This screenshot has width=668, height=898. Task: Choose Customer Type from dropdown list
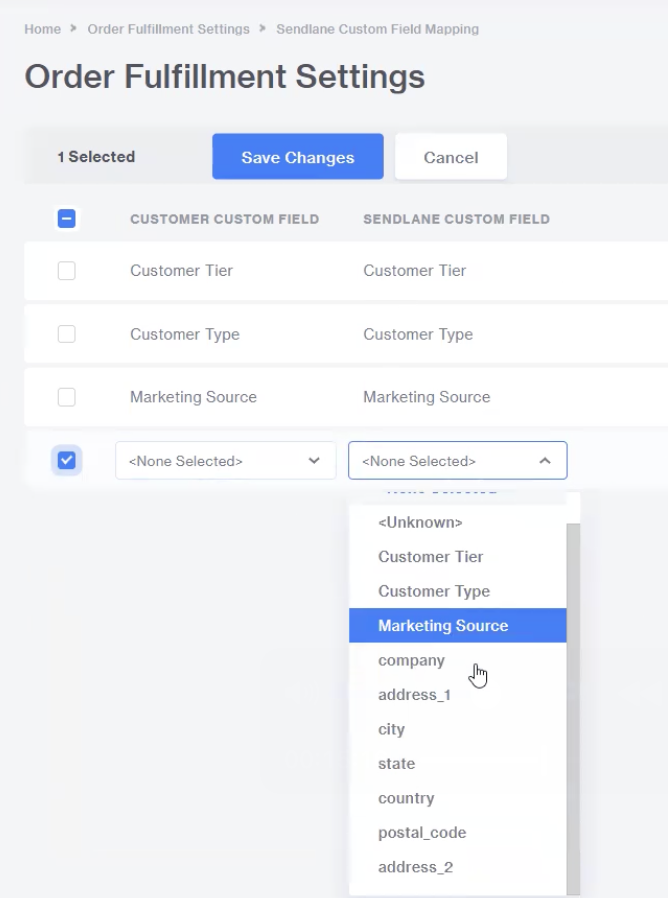click(x=458, y=591)
